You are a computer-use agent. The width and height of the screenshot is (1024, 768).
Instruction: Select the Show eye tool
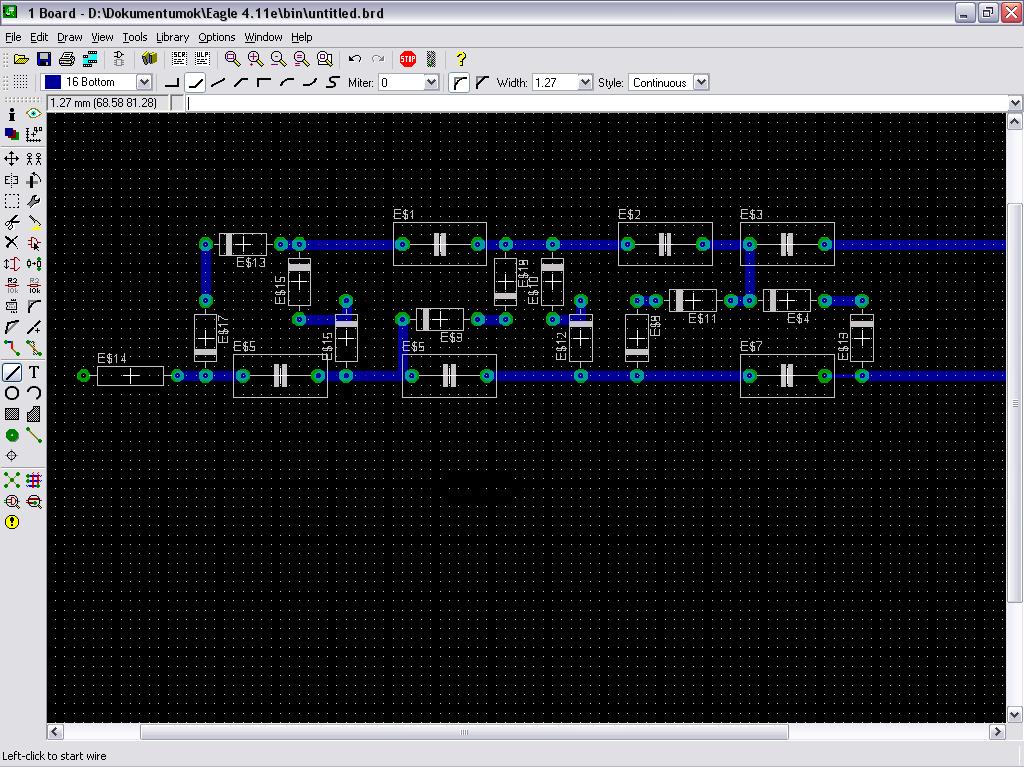[x=34, y=114]
